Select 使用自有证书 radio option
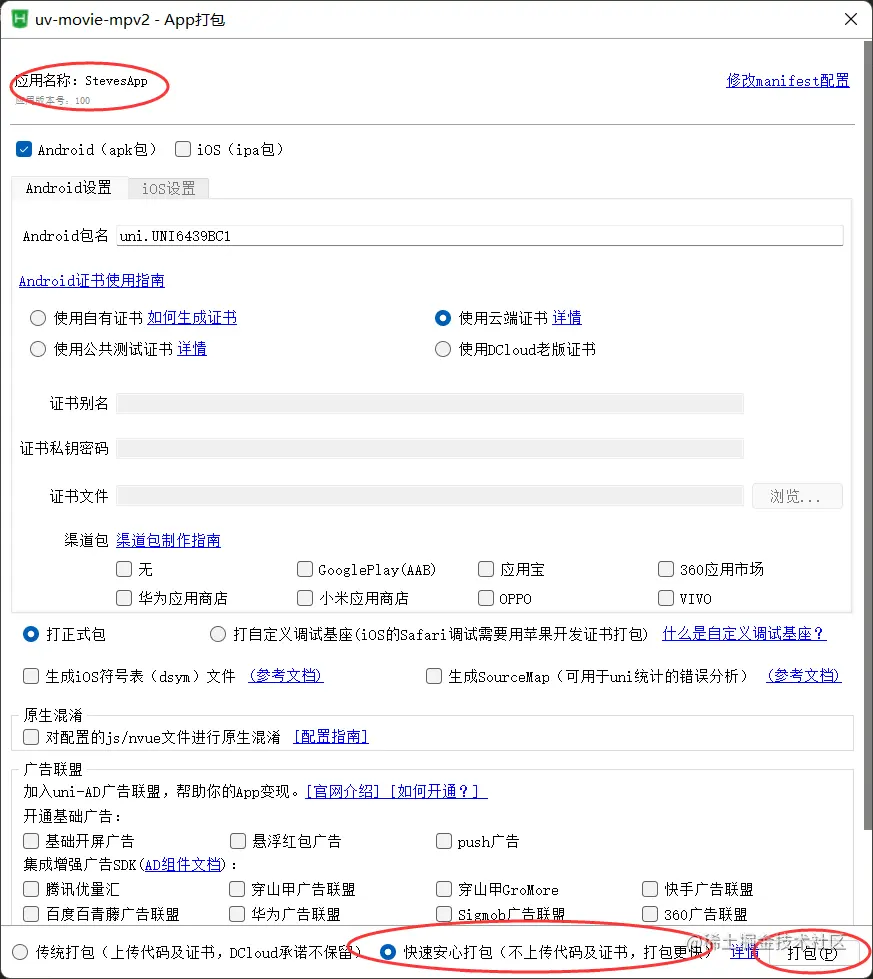Viewport: 873px width, 979px height. click(38, 318)
